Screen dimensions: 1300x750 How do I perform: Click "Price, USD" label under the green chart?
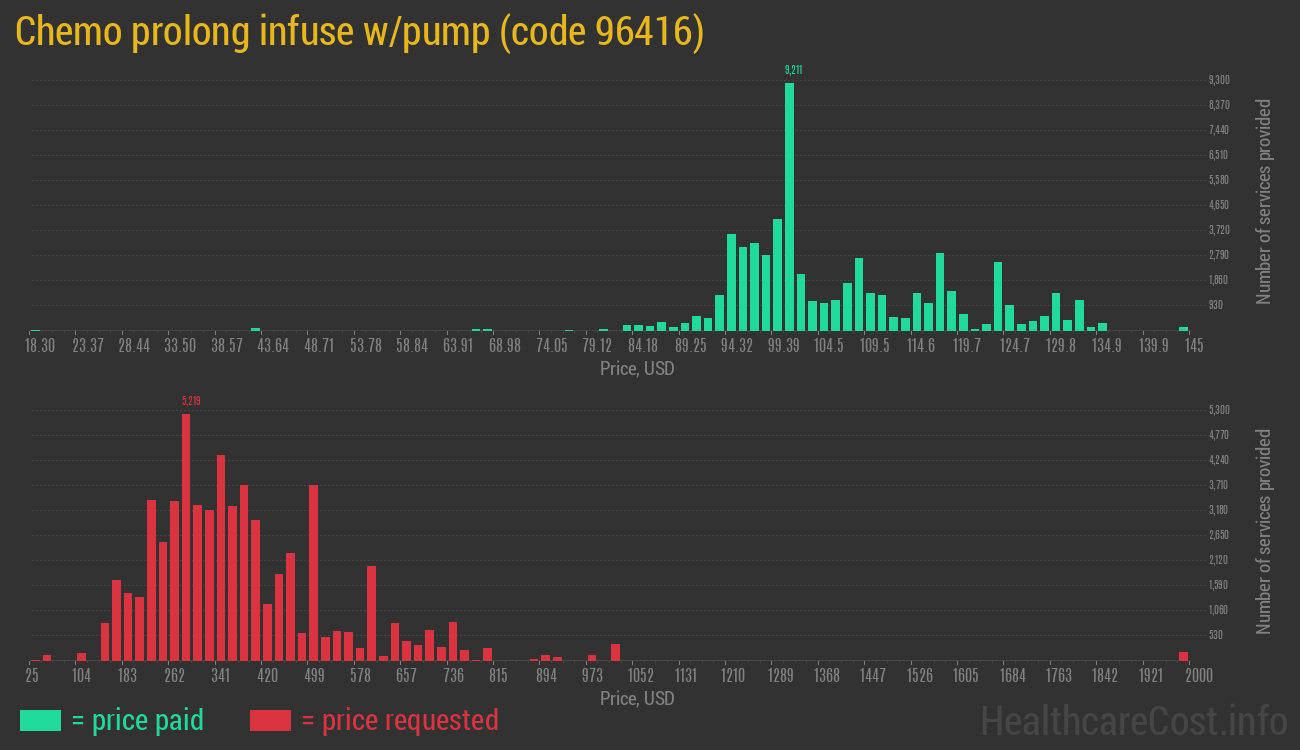click(x=636, y=369)
